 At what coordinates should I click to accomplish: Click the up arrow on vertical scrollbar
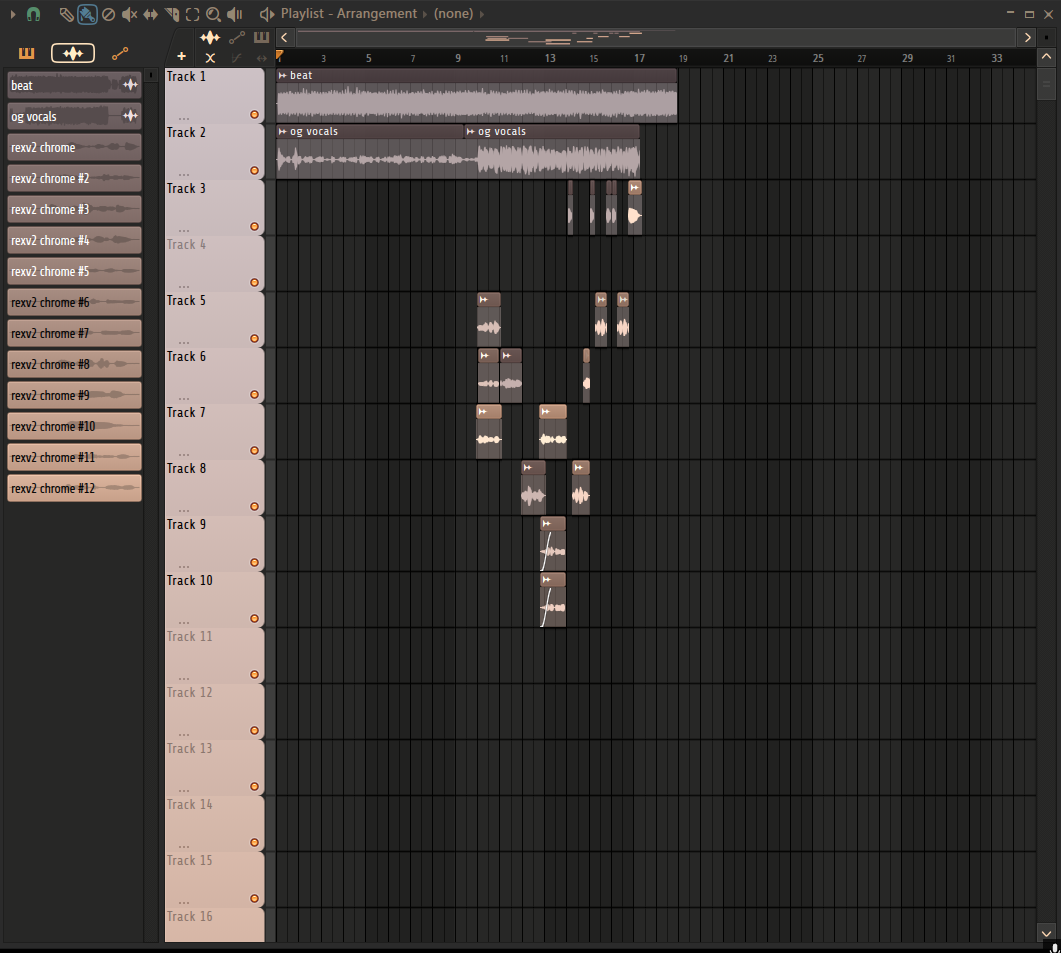(x=1046, y=57)
